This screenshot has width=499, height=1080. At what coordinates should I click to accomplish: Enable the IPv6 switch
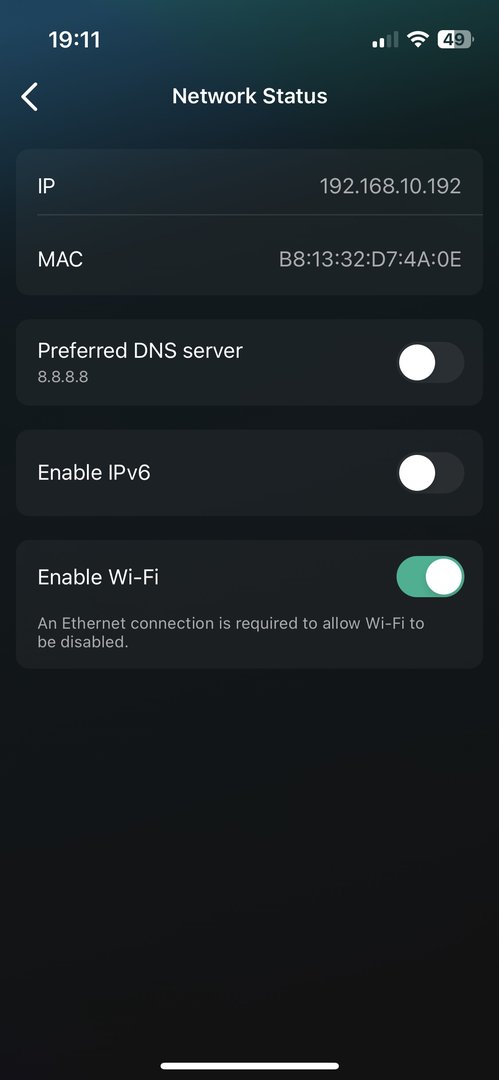(x=430, y=472)
